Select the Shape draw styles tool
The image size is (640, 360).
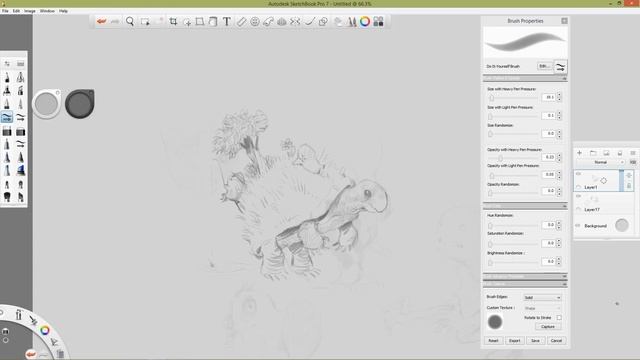click(x=323, y=22)
